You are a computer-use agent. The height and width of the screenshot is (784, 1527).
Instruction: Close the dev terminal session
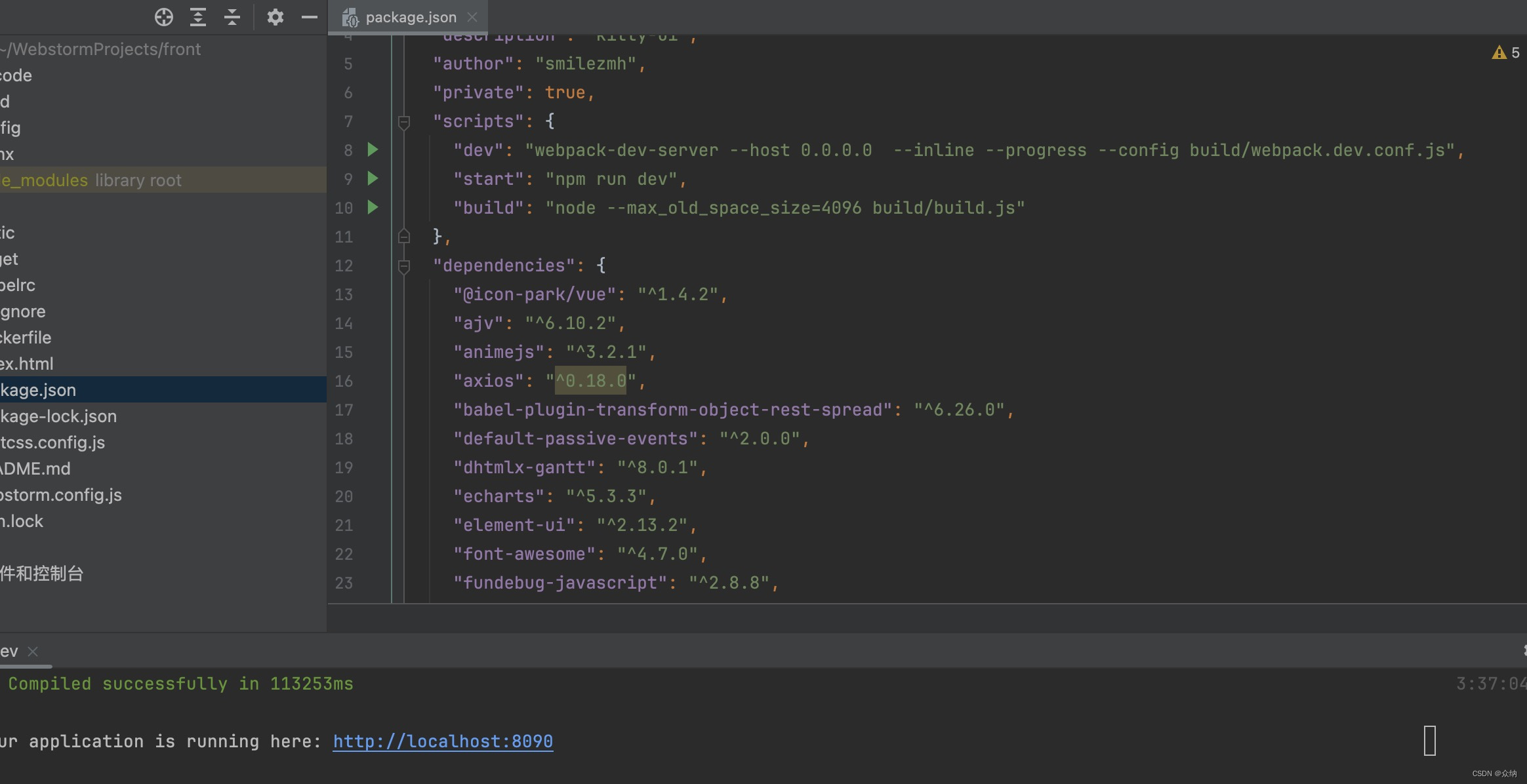tap(33, 651)
